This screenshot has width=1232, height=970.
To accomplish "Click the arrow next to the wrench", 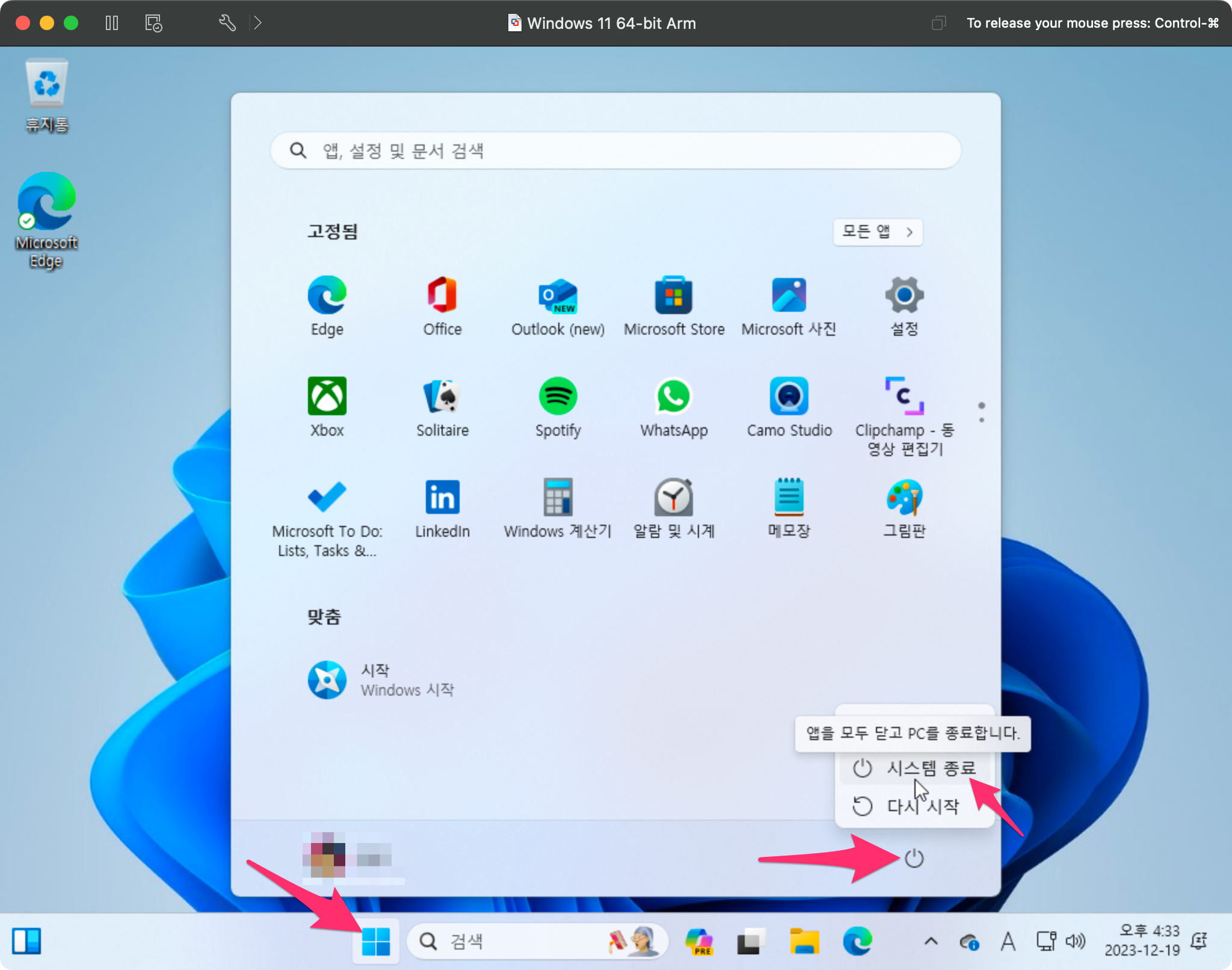I will tap(257, 23).
